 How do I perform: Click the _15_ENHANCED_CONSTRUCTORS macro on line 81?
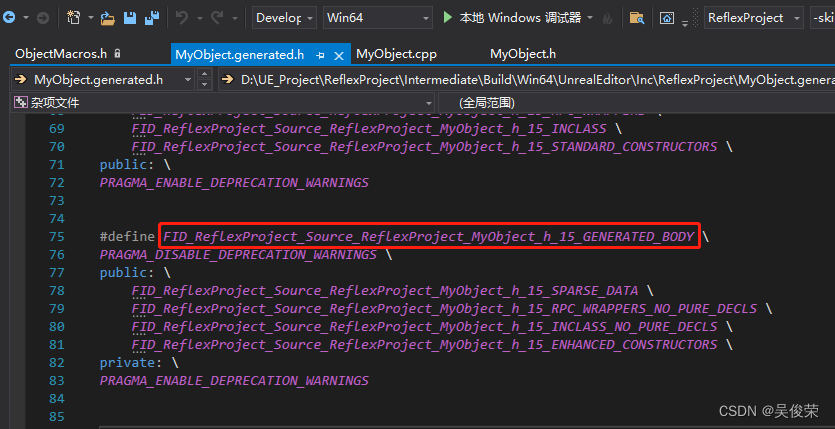(424, 345)
